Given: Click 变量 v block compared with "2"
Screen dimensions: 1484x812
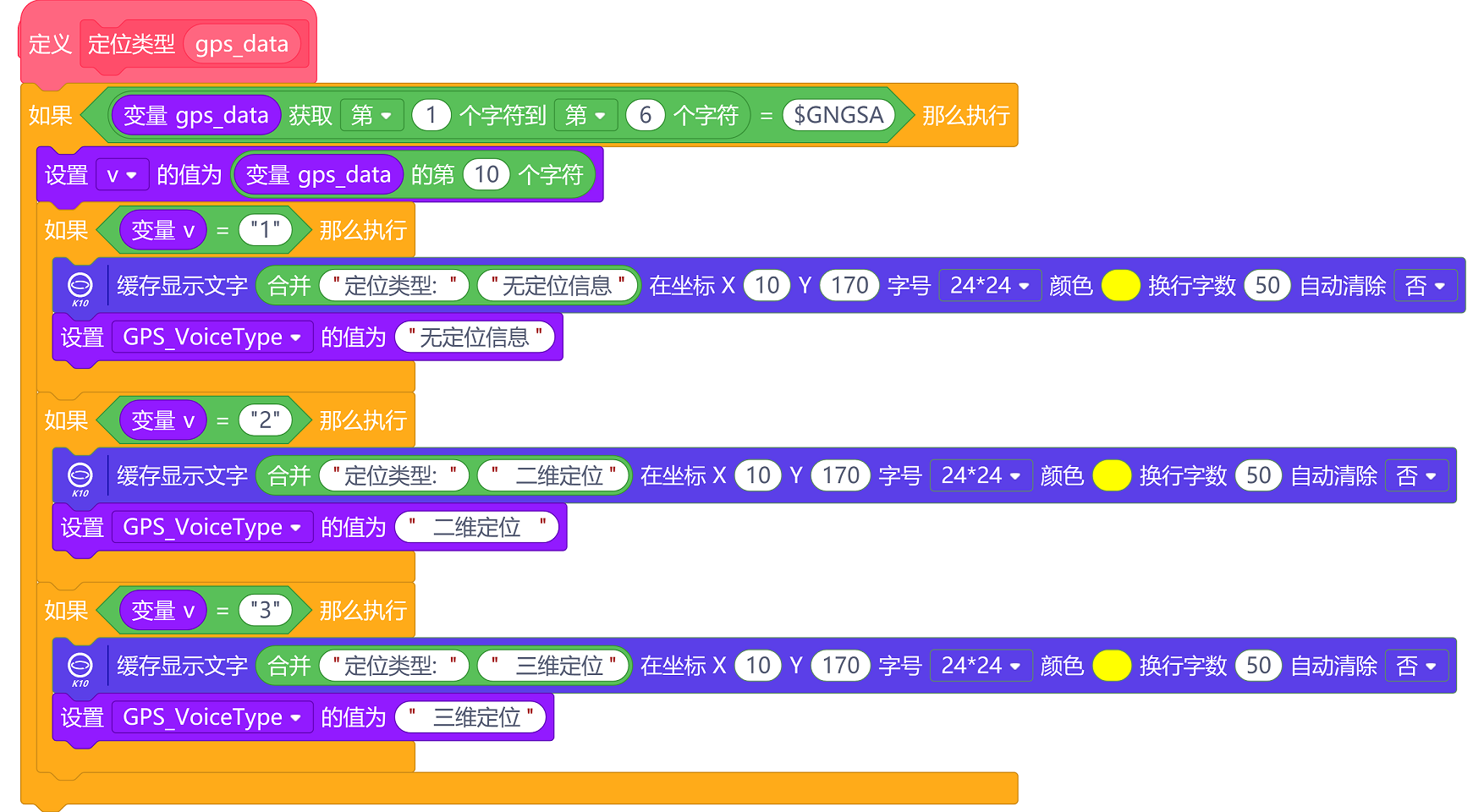Looking at the screenshot, I should coord(163,420).
